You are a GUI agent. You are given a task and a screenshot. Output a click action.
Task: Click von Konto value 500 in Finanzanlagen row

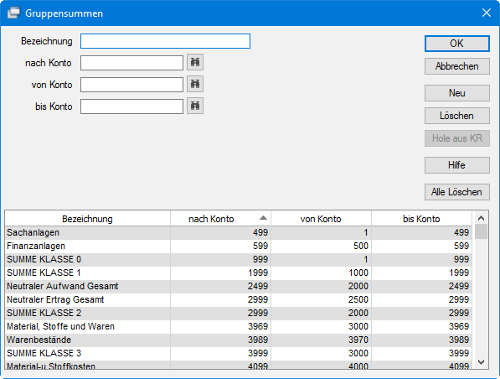(361, 246)
